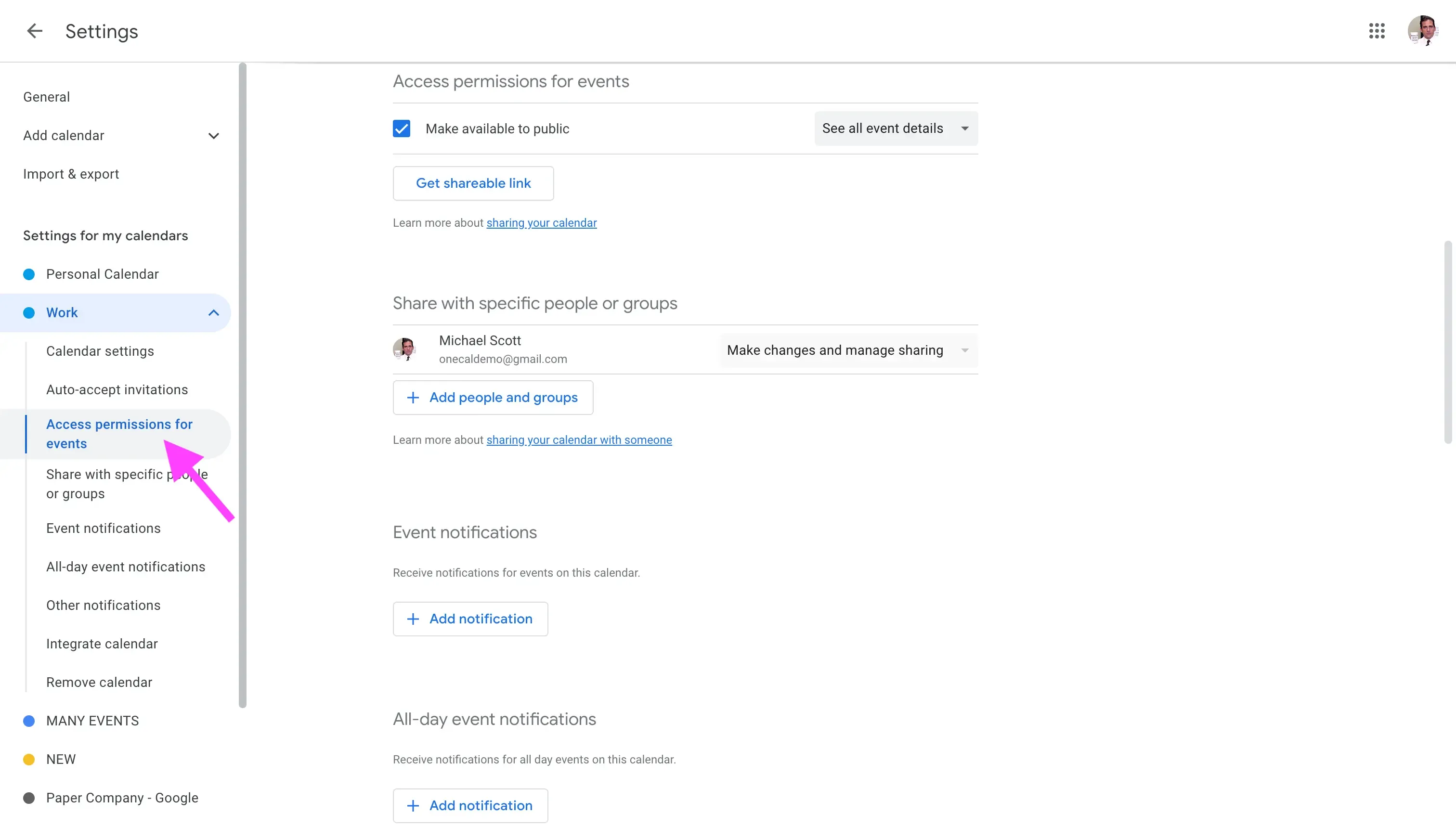The image size is (1456, 826).
Task: Click the plus icon on event notification button
Action: (413, 619)
